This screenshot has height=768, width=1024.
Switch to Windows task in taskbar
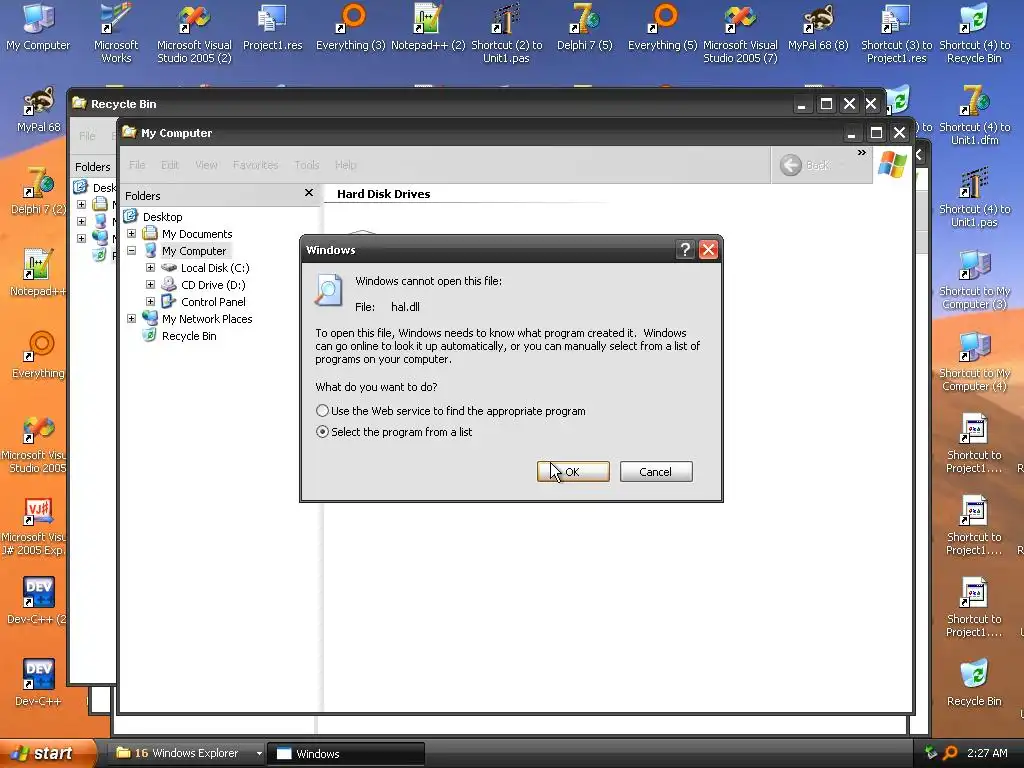[346, 754]
